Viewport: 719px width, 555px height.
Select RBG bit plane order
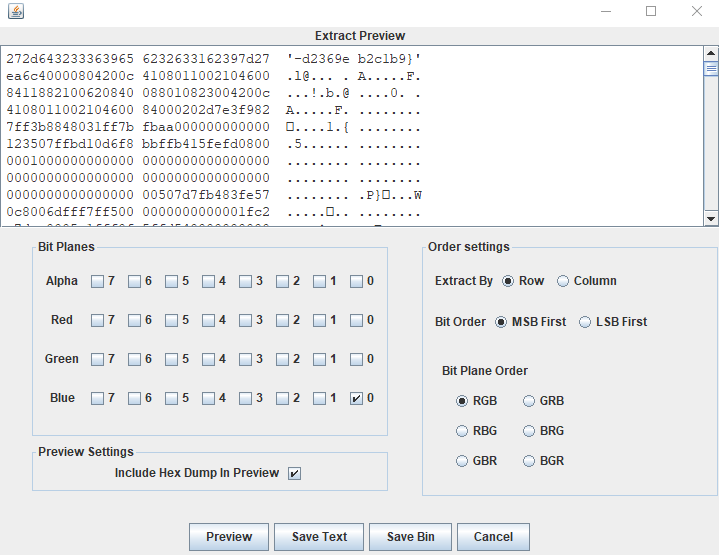462,431
